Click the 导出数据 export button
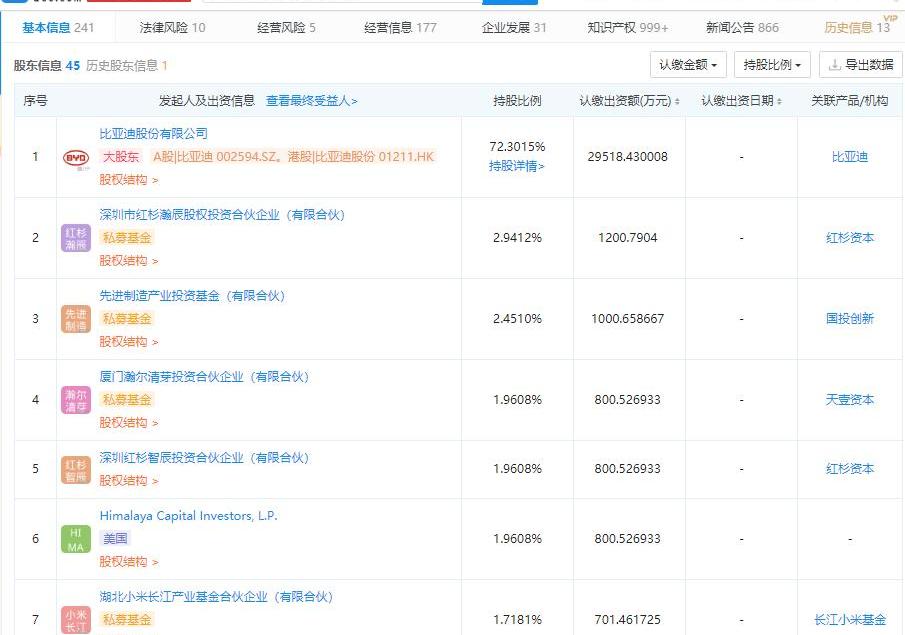 pyautogui.click(x=861, y=65)
